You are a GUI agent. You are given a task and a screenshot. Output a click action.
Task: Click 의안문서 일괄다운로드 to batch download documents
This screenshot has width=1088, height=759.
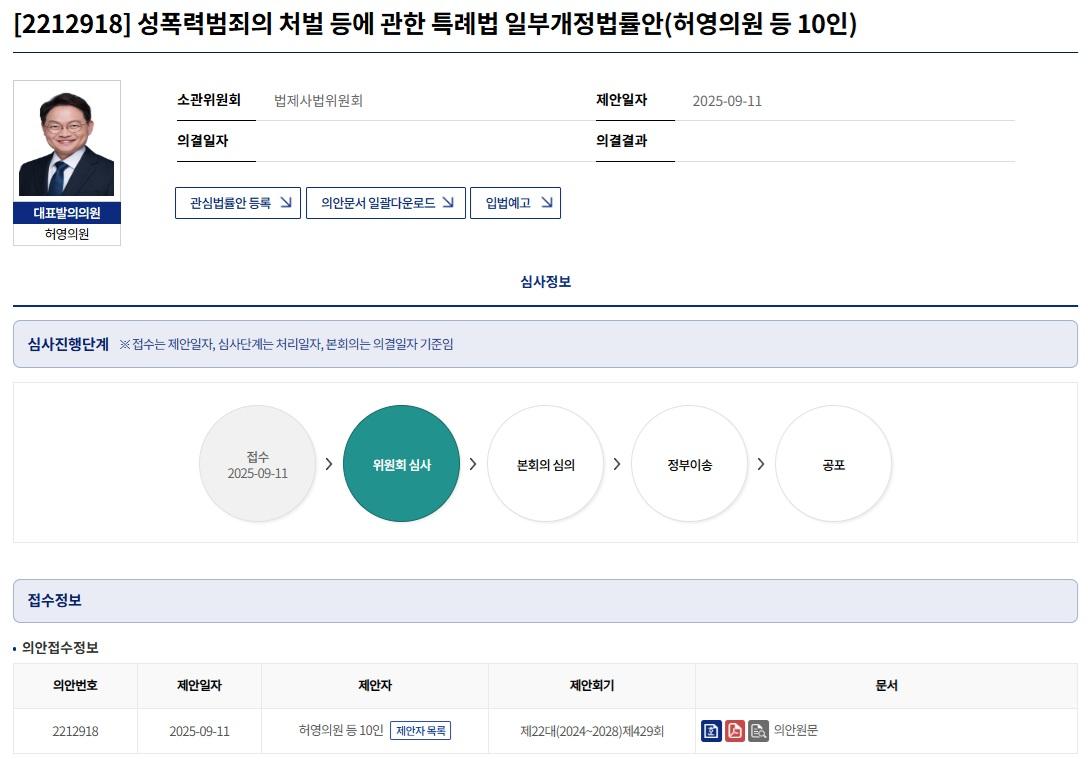coord(385,202)
